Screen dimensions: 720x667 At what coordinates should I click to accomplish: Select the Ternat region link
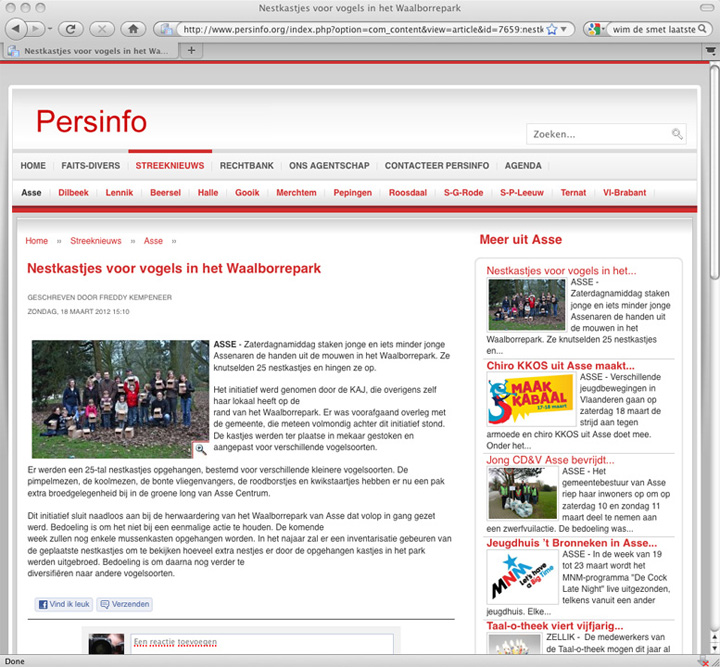[x=573, y=193]
